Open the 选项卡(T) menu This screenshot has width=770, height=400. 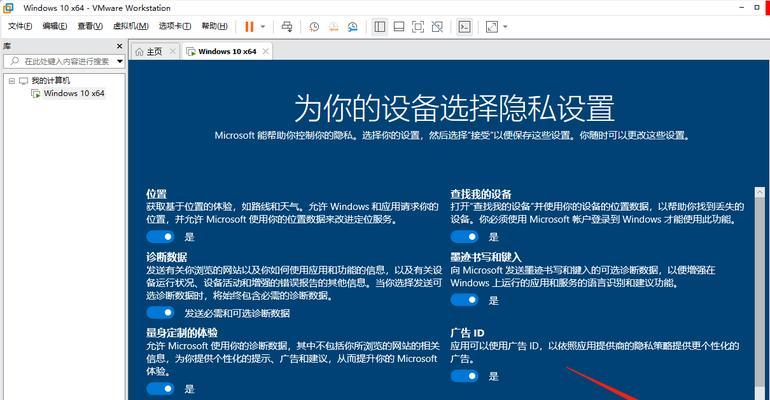click(x=175, y=26)
